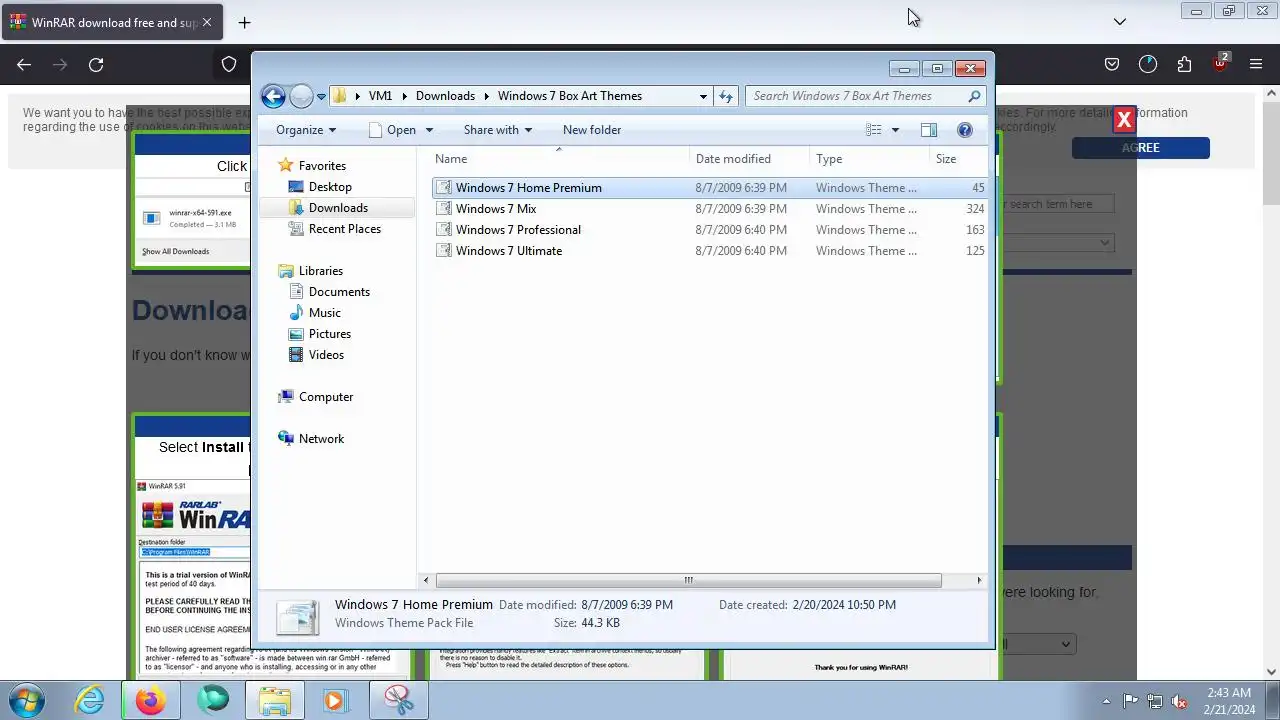Sort by the Date modified column header
Viewport: 1280px width, 720px height.
coord(749,159)
